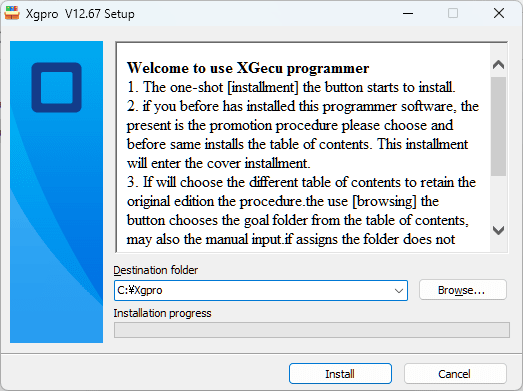Click the greyed-out maximize button
The width and height of the screenshot is (523, 391).
(453, 13)
